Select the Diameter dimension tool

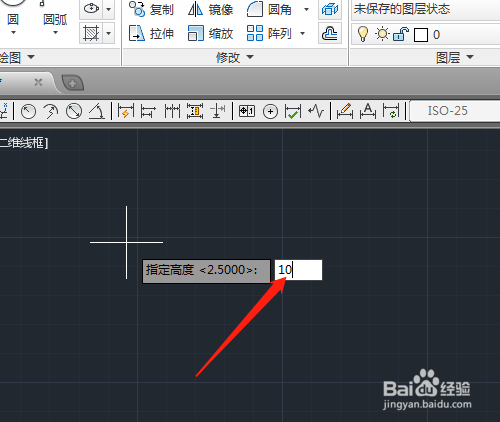74,111
